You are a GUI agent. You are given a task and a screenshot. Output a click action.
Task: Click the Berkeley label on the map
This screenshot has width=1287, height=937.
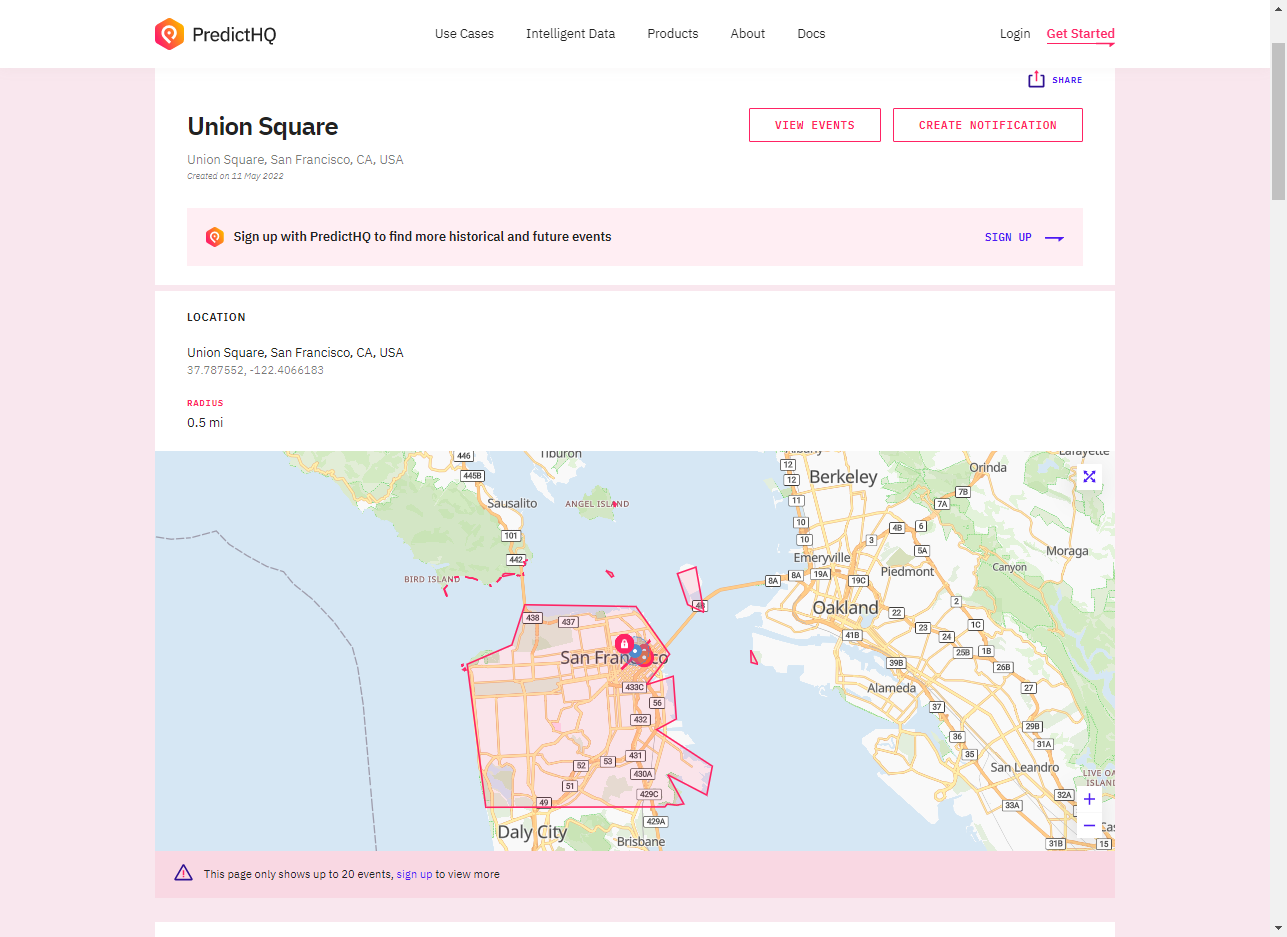coord(843,477)
